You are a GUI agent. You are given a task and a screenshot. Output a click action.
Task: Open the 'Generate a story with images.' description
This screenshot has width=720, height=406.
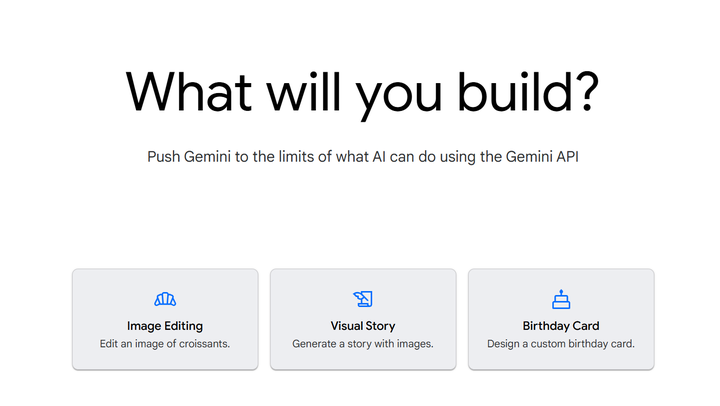[x=363, y=344]
